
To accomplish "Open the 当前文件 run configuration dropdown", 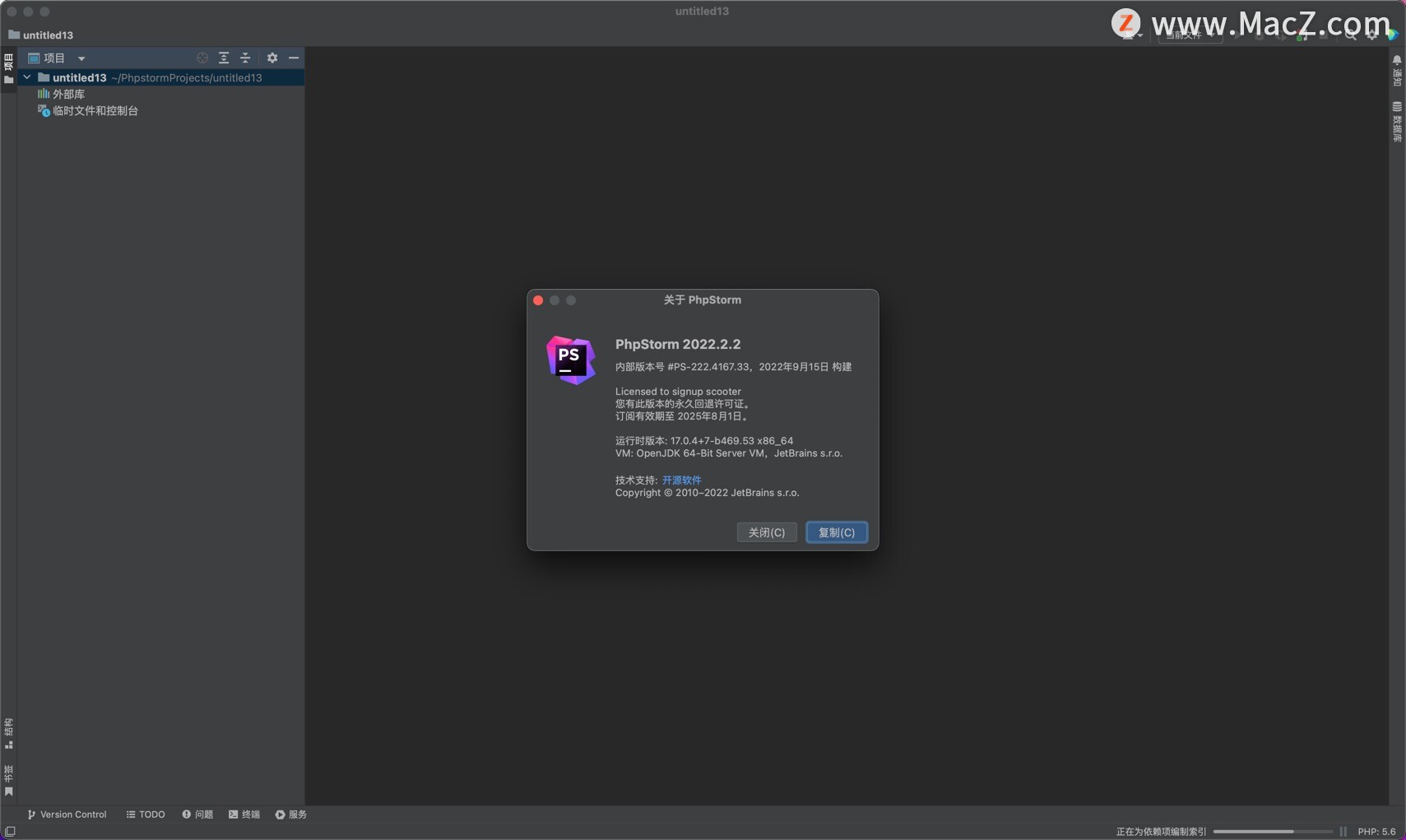I will (1190, 35).
